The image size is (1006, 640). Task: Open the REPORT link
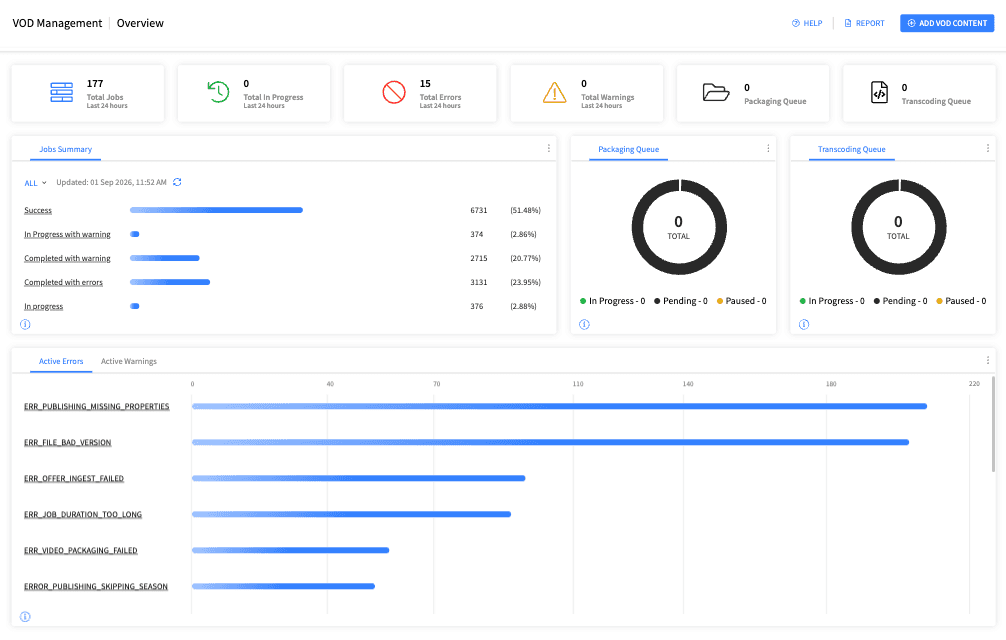864,23
